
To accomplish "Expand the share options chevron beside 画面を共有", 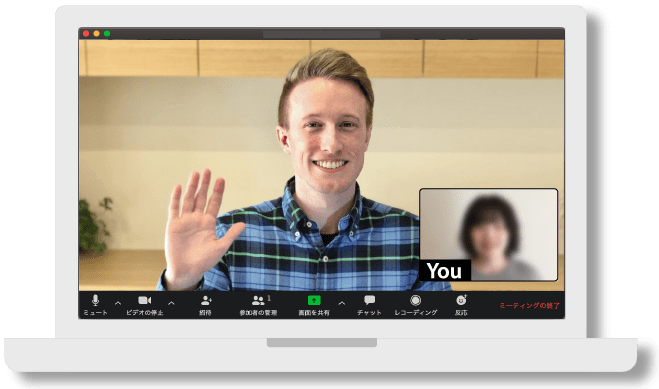I will tap(342, 303).
